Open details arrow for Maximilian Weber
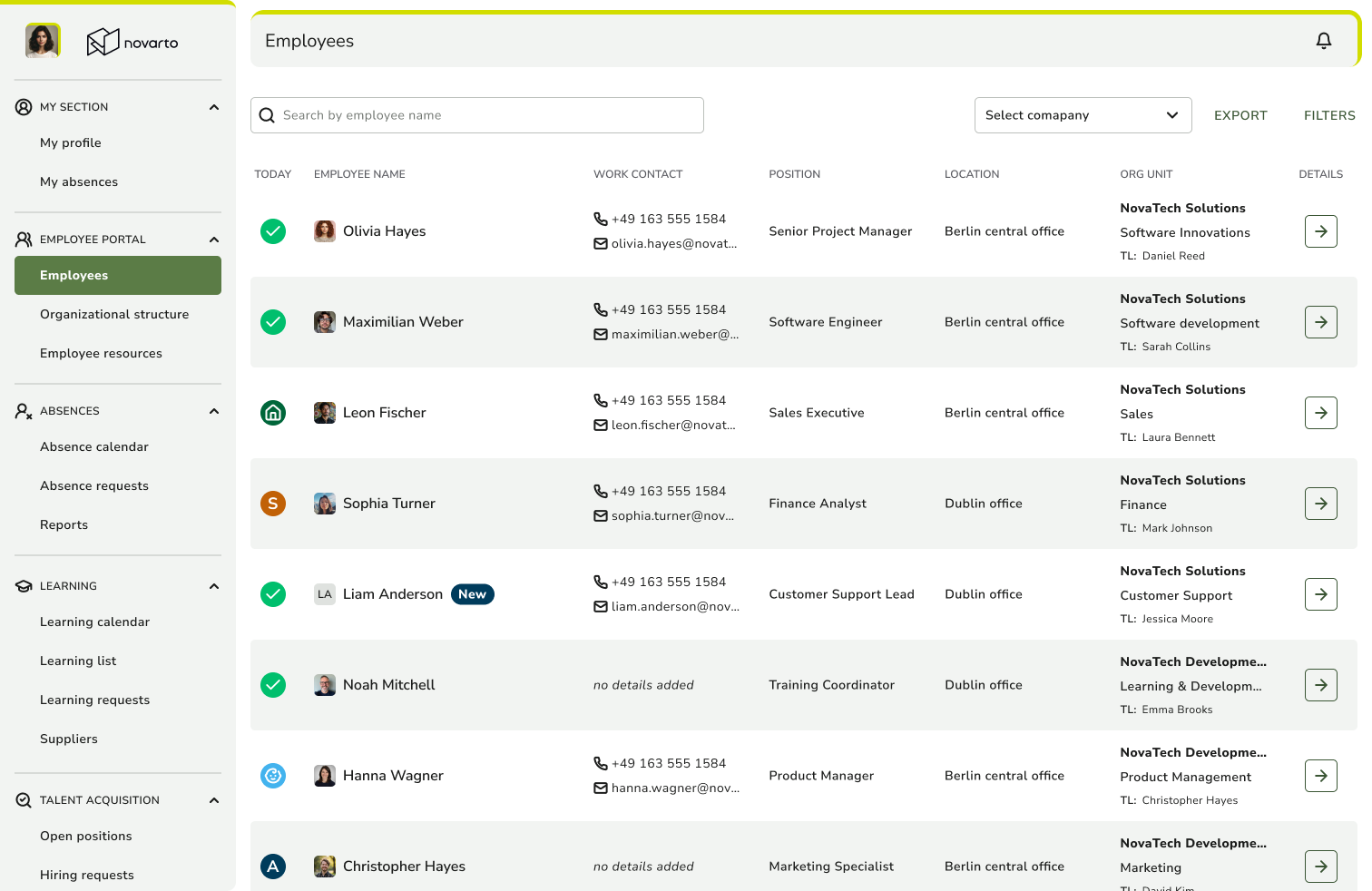1372x891 pixels. coord(1321,322)
